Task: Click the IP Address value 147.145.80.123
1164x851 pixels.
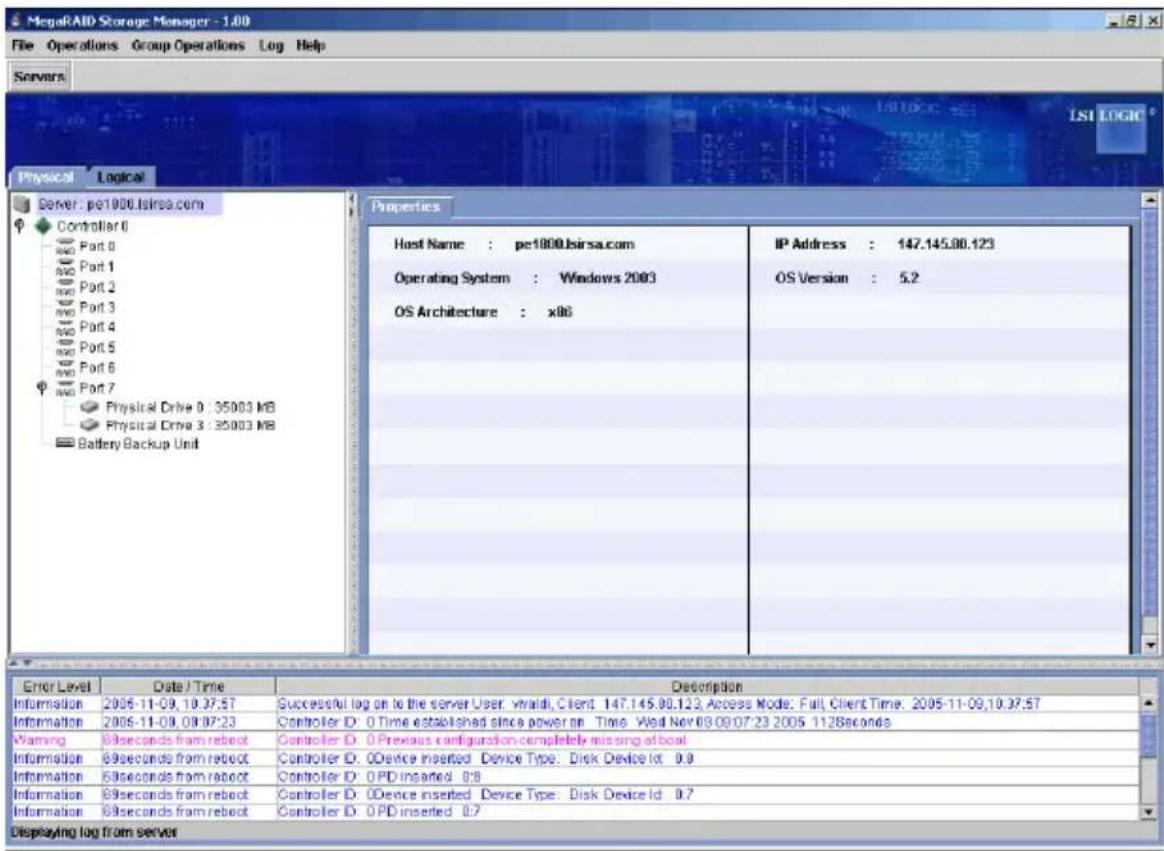Action: (x=946, y=244)
